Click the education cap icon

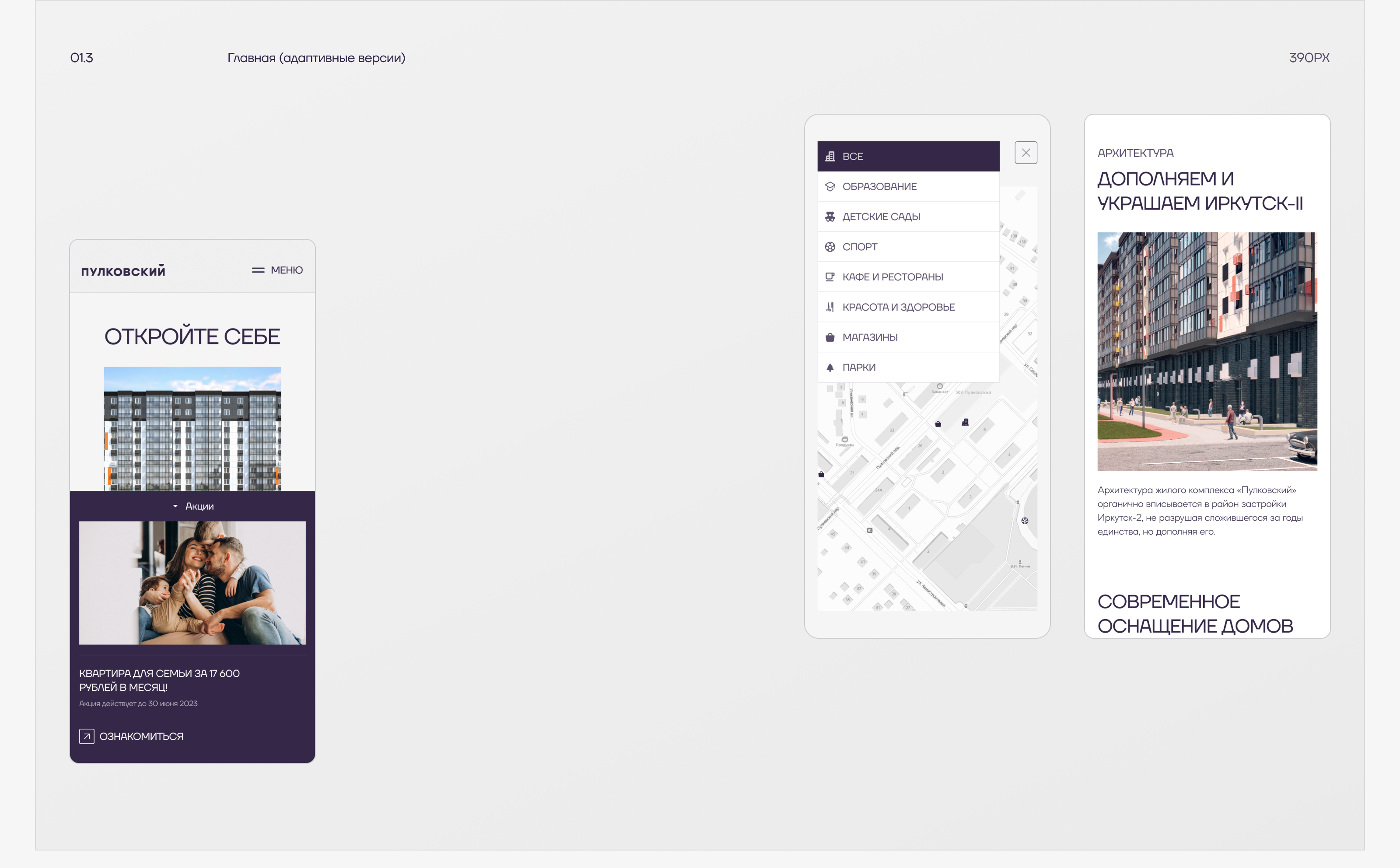[829, 186]
